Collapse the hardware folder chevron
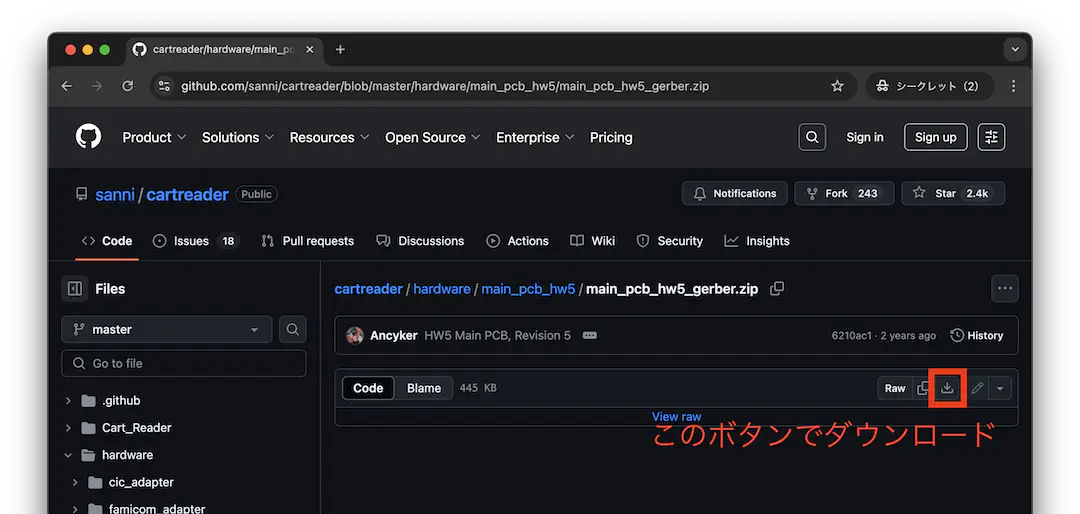1080x514 pixels. pos(68,455)
